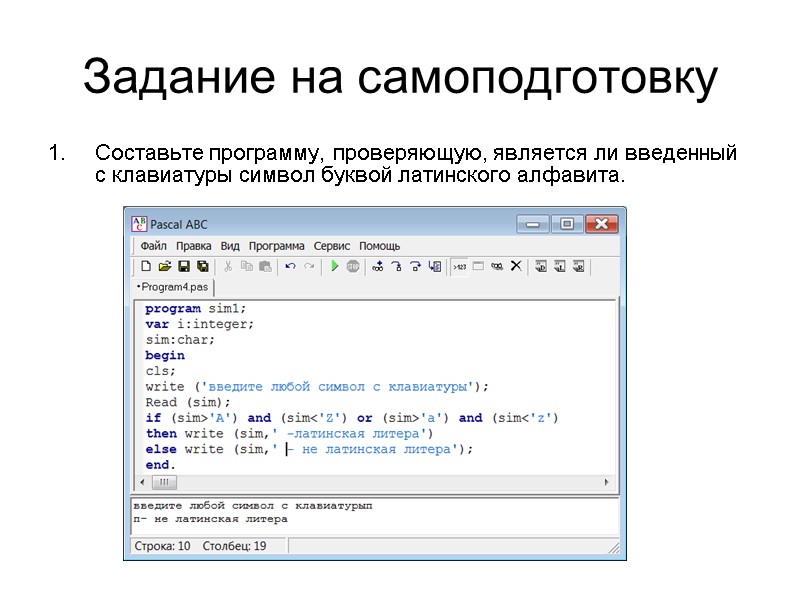
Task: Select the Program4.pas tab
Action: pyautogui.click(x=172, y=287)
